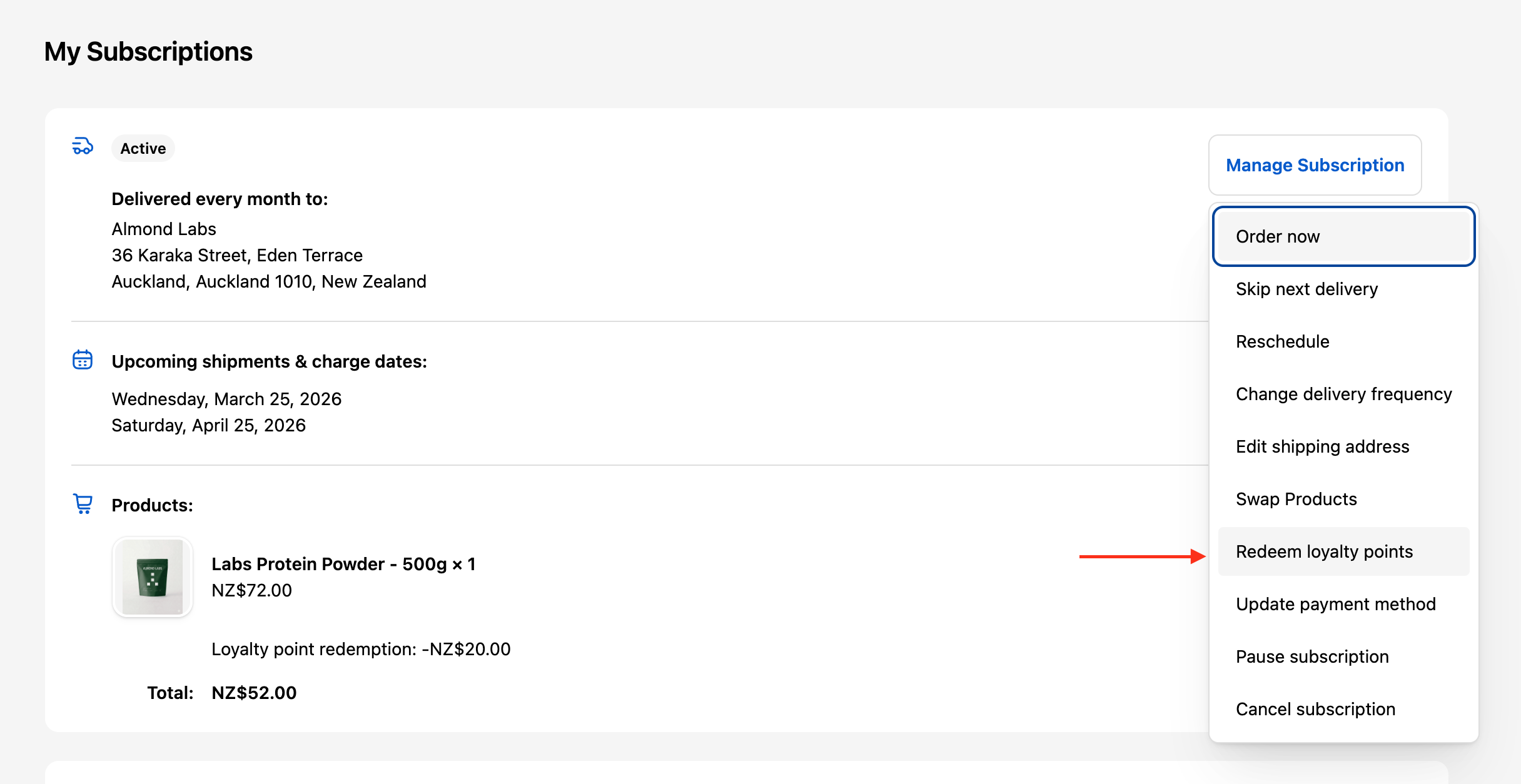Select Reschedule option
Image resolution: width=1521 pixels, height=784 pixels.
coord(1283,341)
